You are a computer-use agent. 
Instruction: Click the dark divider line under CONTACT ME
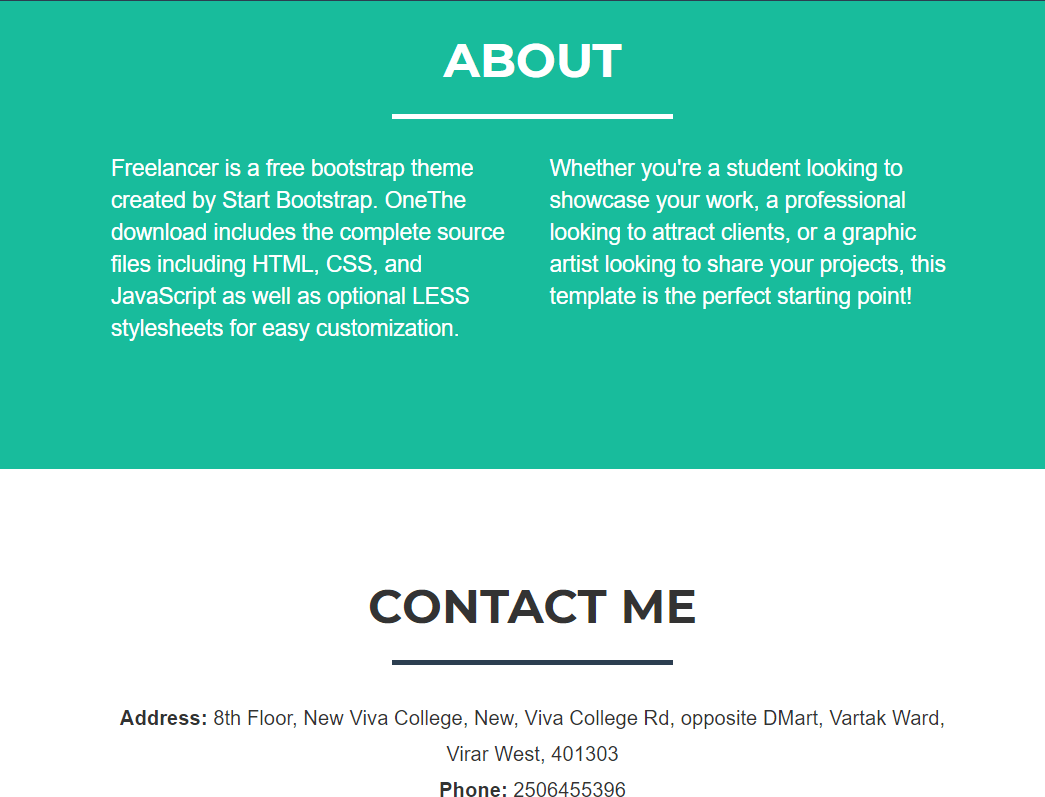pos(532,662)
